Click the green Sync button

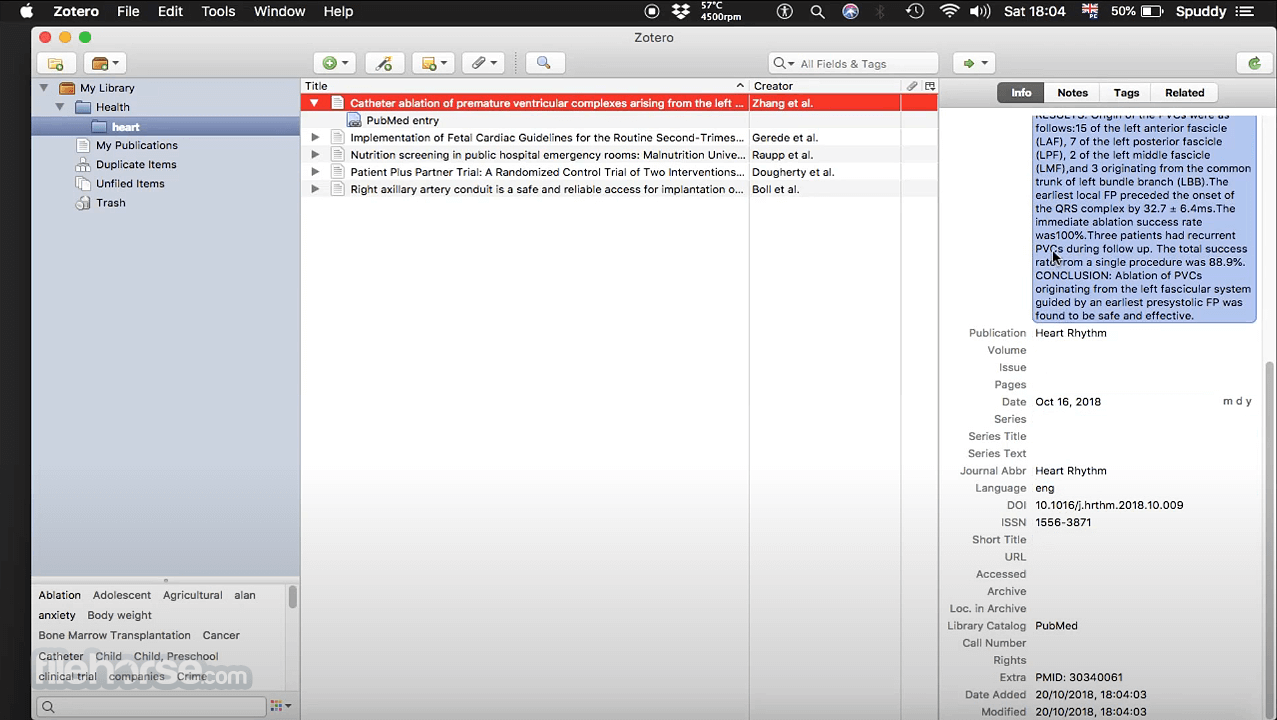point(1254,63)
